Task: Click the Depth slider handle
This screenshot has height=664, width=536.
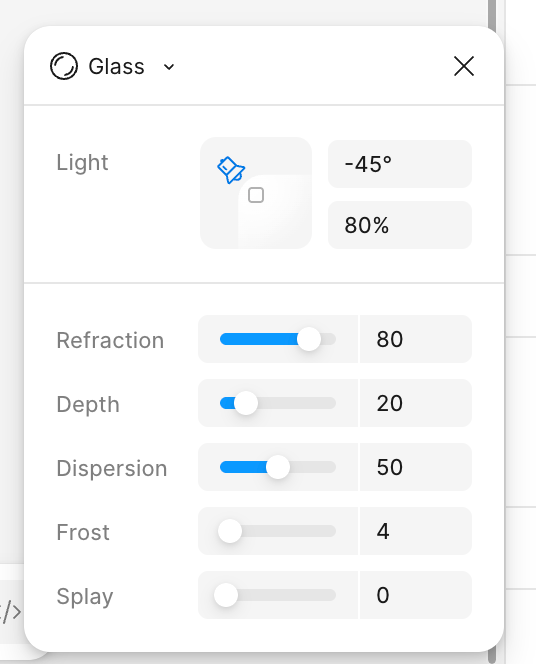Action: [x=246, y=403]
